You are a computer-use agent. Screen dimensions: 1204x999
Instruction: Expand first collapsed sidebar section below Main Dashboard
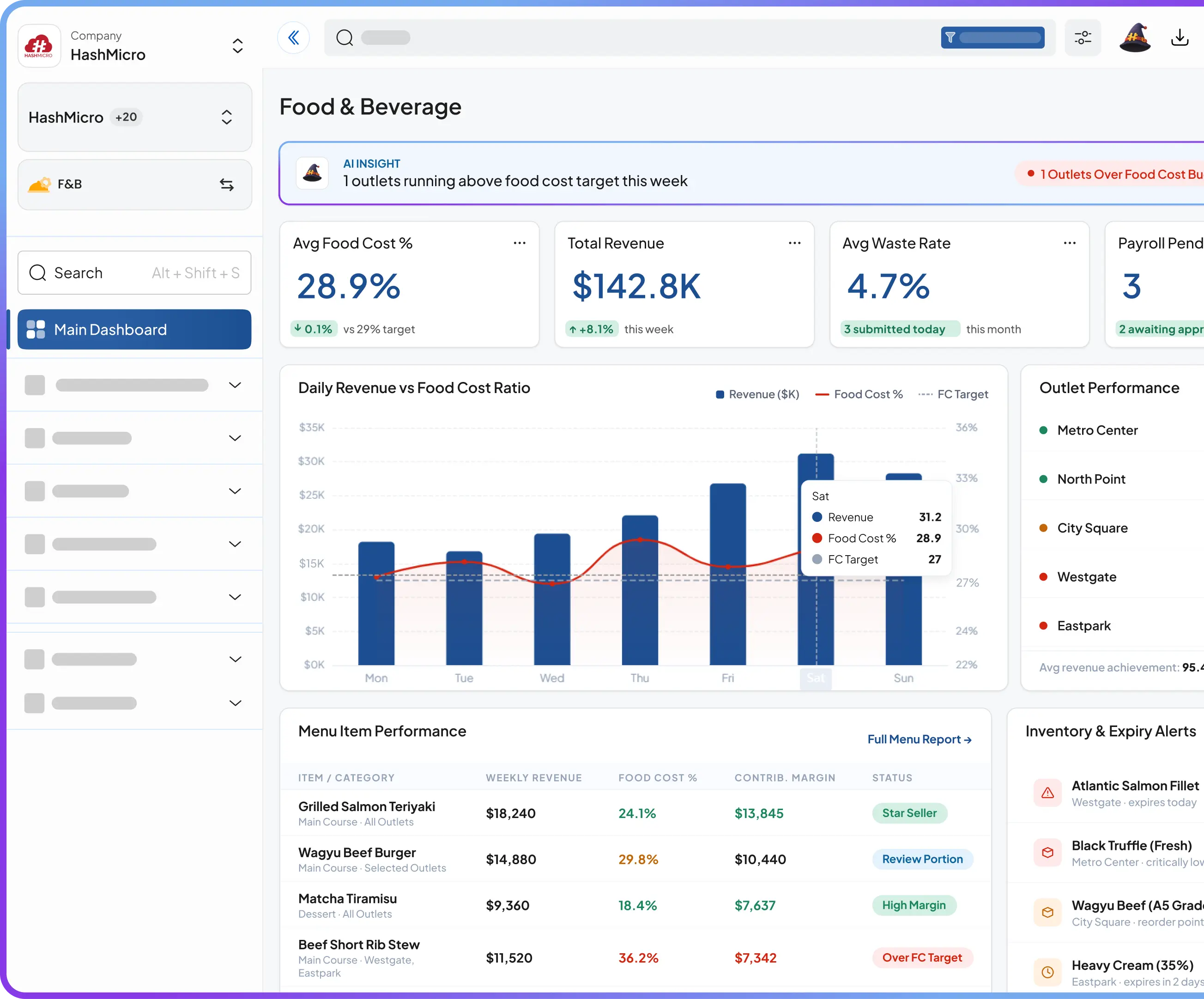pyautogui.click(x=235, y=385)
